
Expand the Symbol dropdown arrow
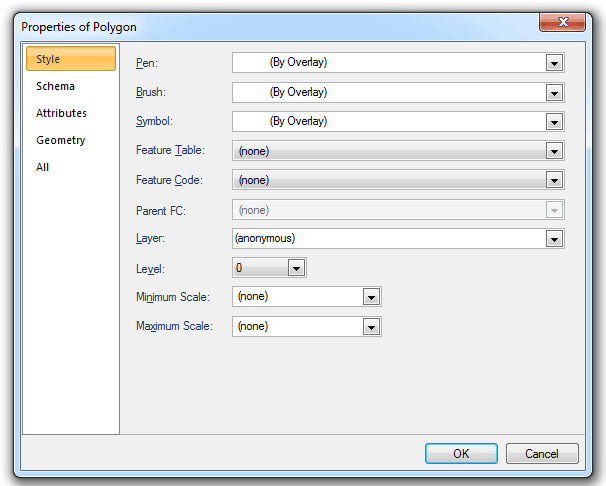pyautogui.click(x=554, y=122)
